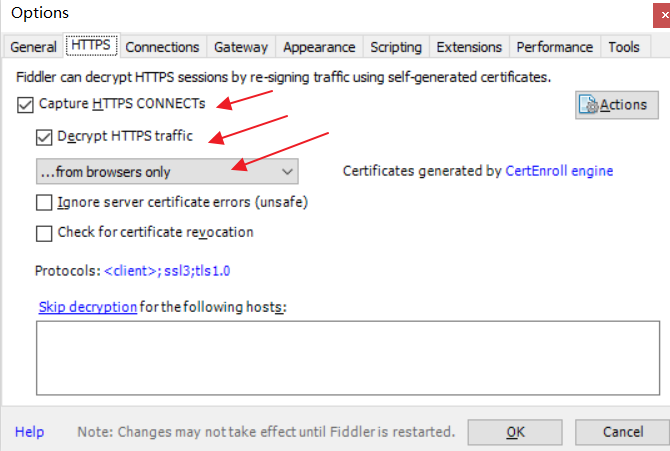
Task: Click the Skip decryption link
Action: click(x=88, y=307)
